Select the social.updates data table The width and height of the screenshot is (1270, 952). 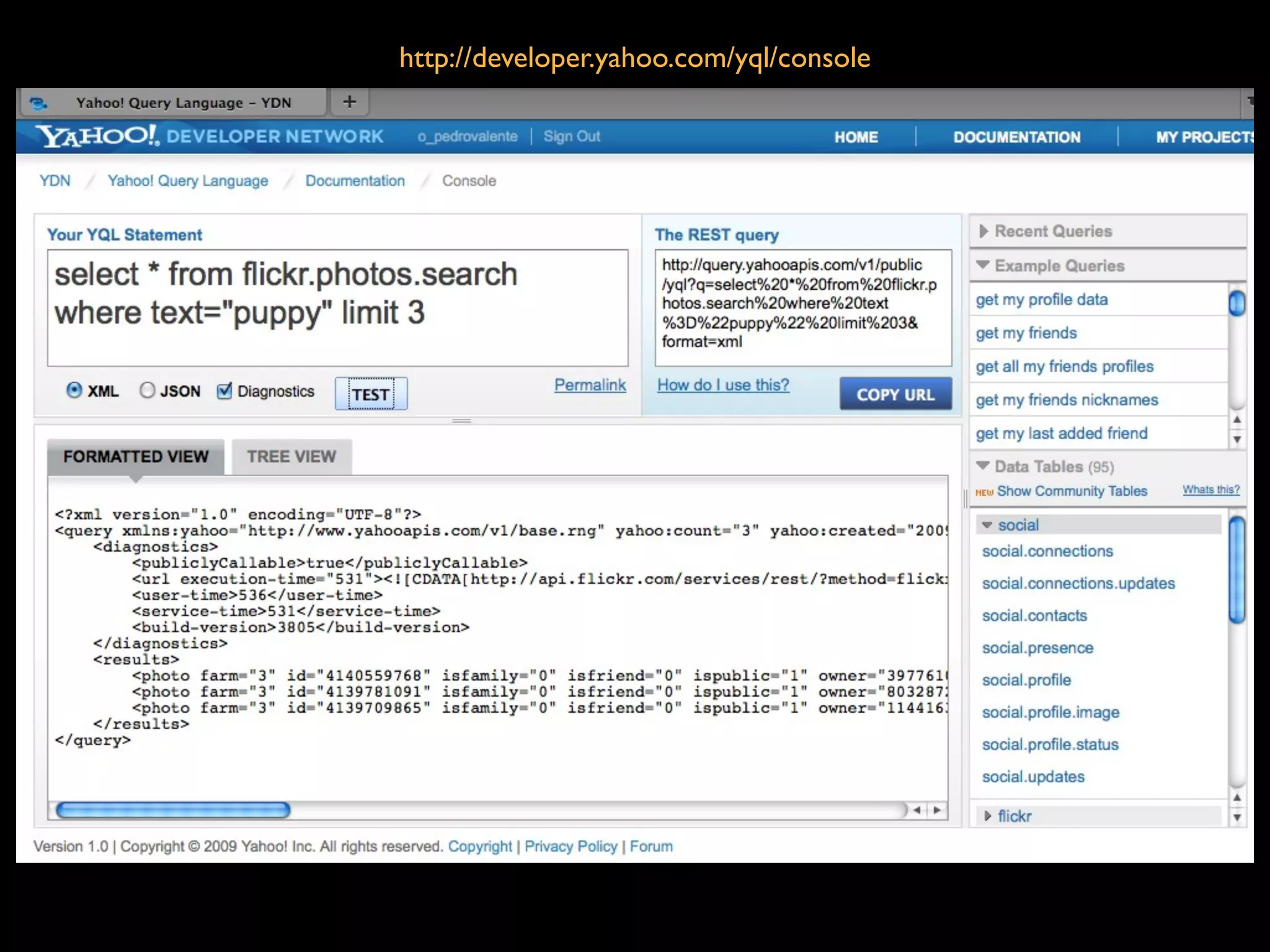(x=1033, y=777)
